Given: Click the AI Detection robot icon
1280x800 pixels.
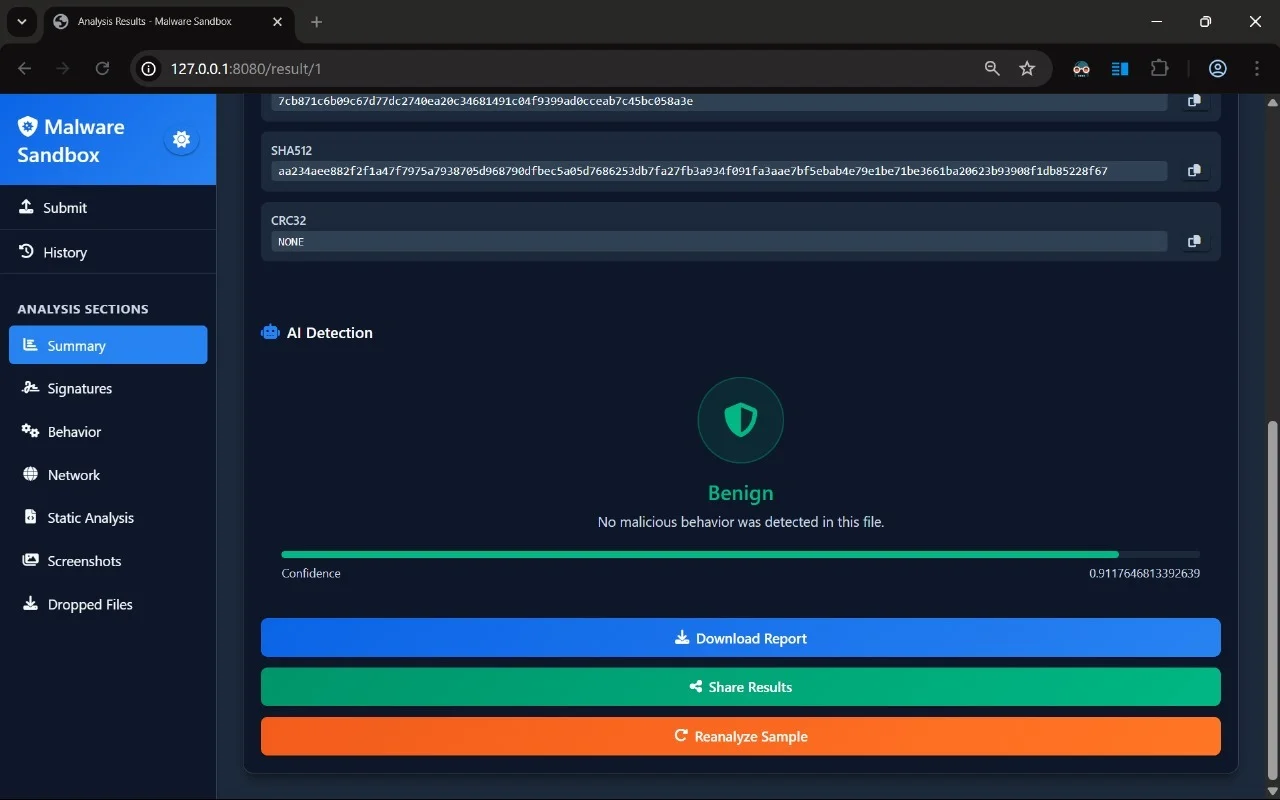Looking at the screenshot, I should click(270, 332).
